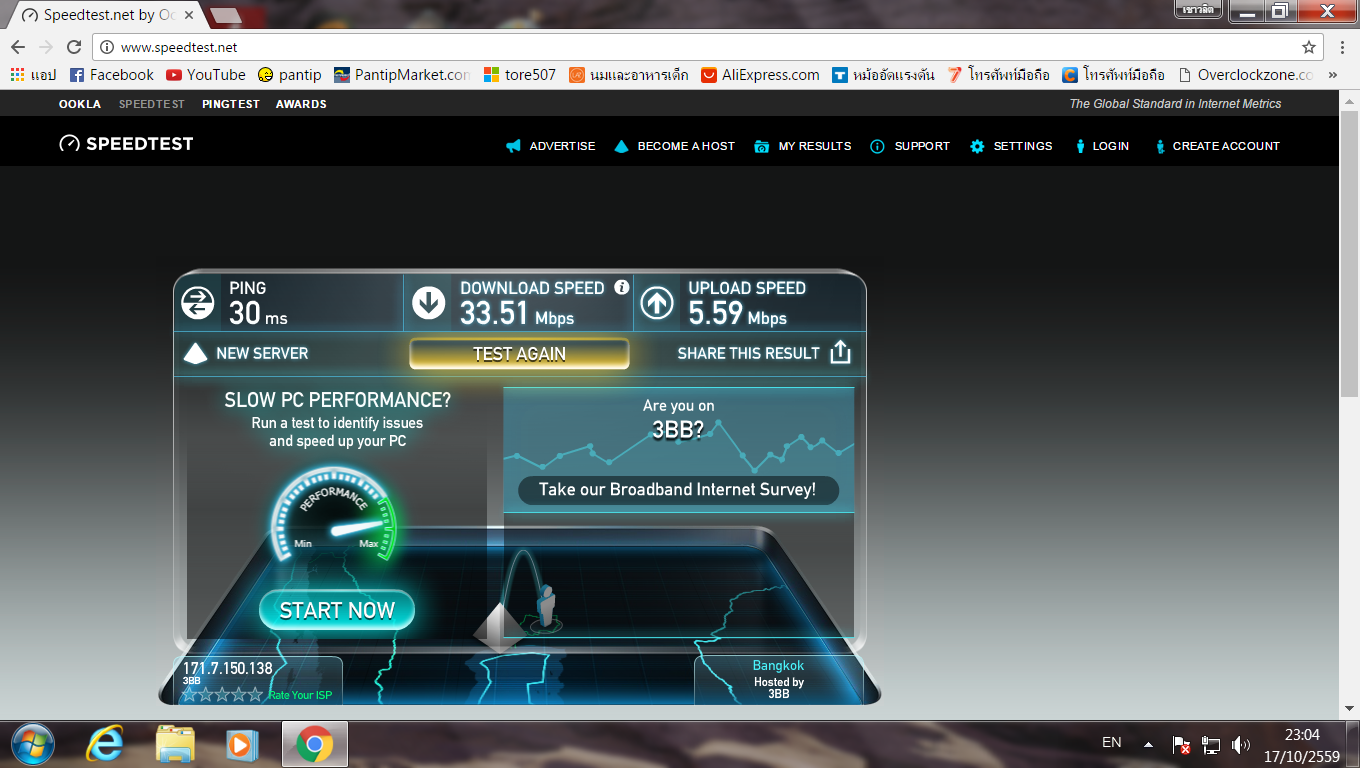
Task: Click the Speedtest logo
Action: click(x=126, y=144)
